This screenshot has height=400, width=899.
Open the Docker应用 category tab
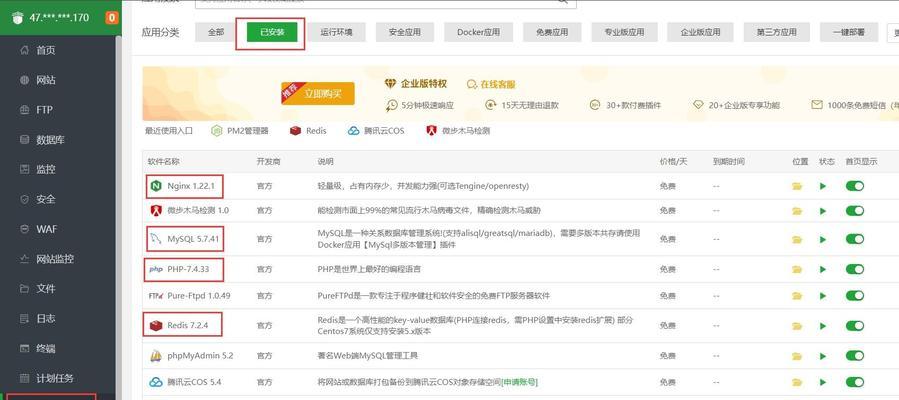click(478, 32)
